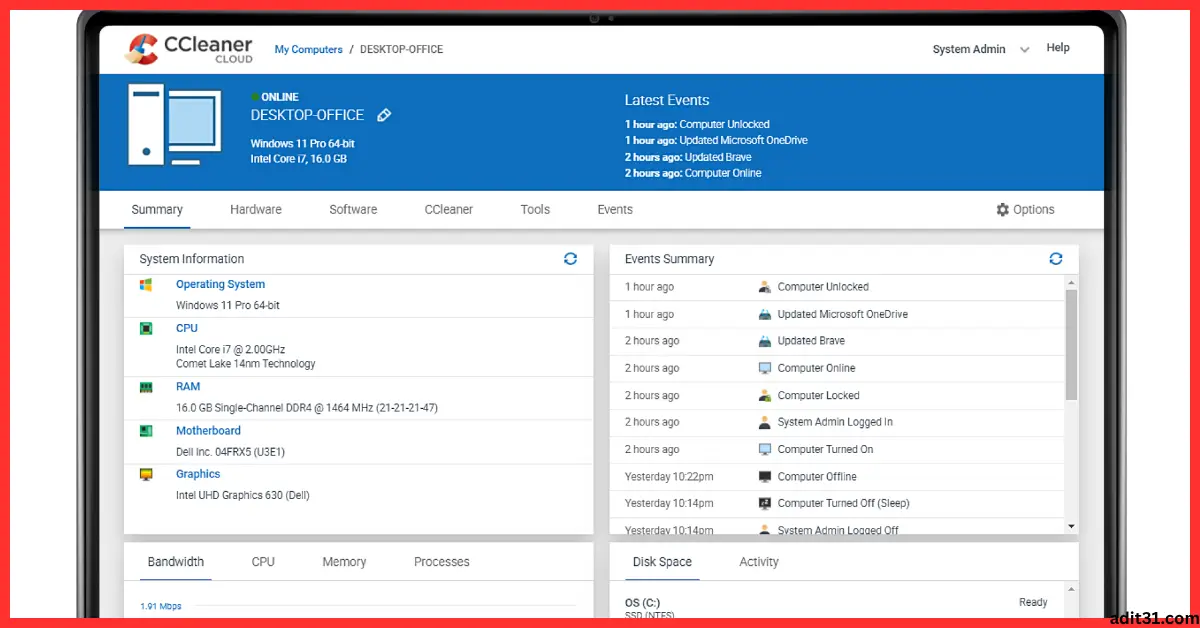Click 'Latest Events' heading in blue header
Screen dimensions: 1200x628
(667, 100)
